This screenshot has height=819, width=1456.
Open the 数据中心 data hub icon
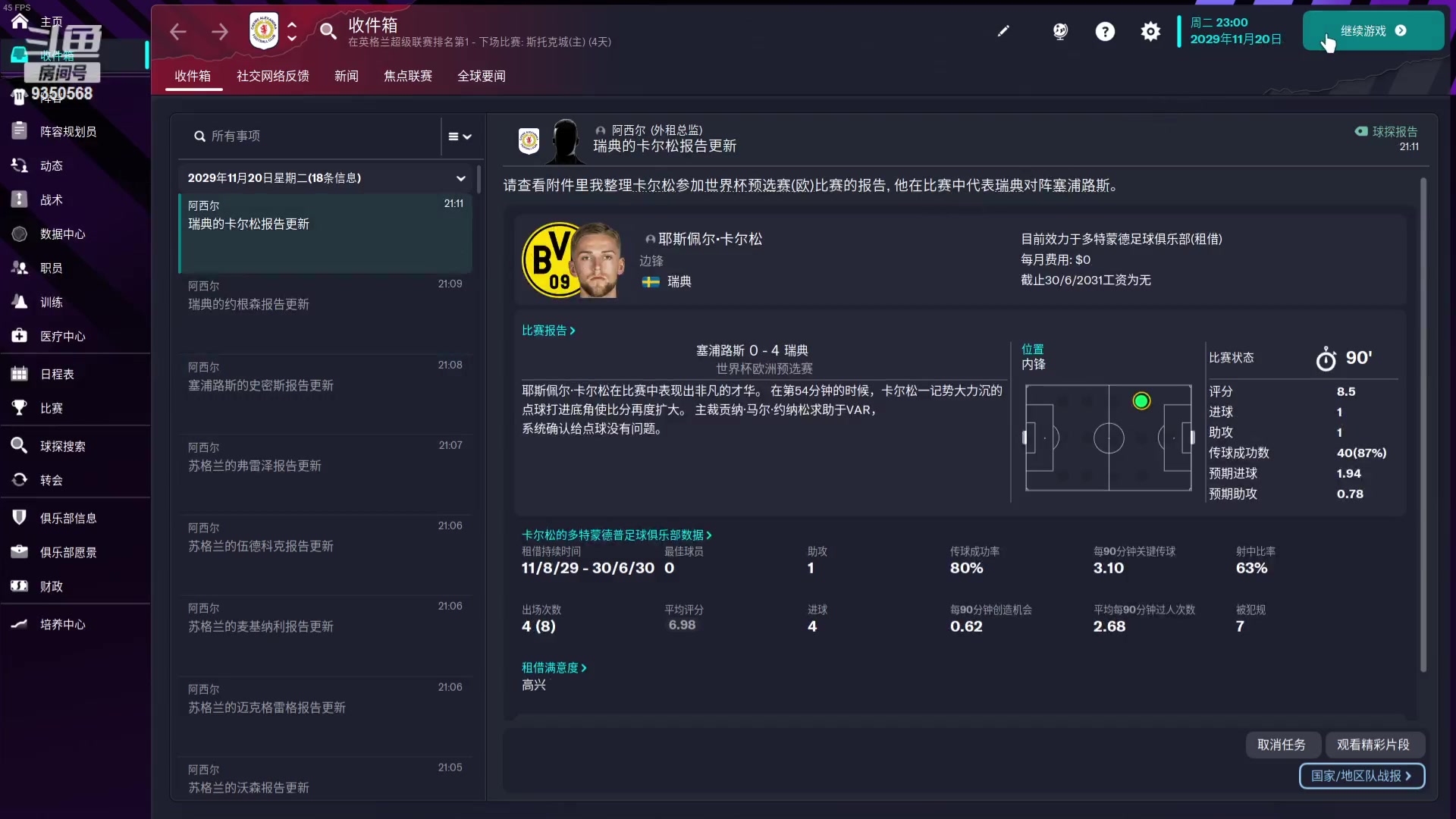coord(20,234)
